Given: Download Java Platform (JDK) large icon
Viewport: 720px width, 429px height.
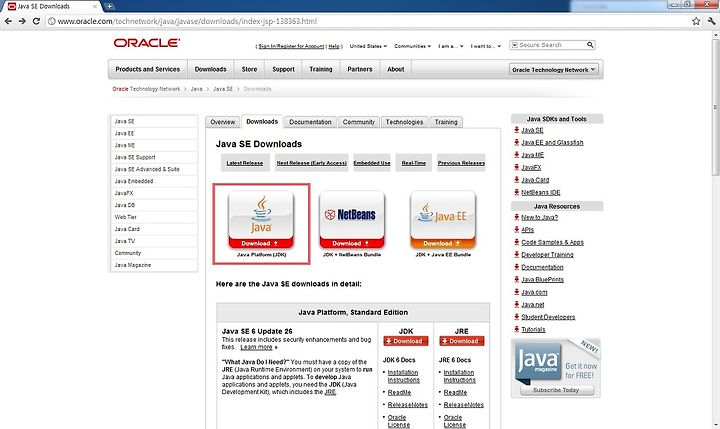Looking at the screenshot, I should pyautogui.click(x=261, y=220).
